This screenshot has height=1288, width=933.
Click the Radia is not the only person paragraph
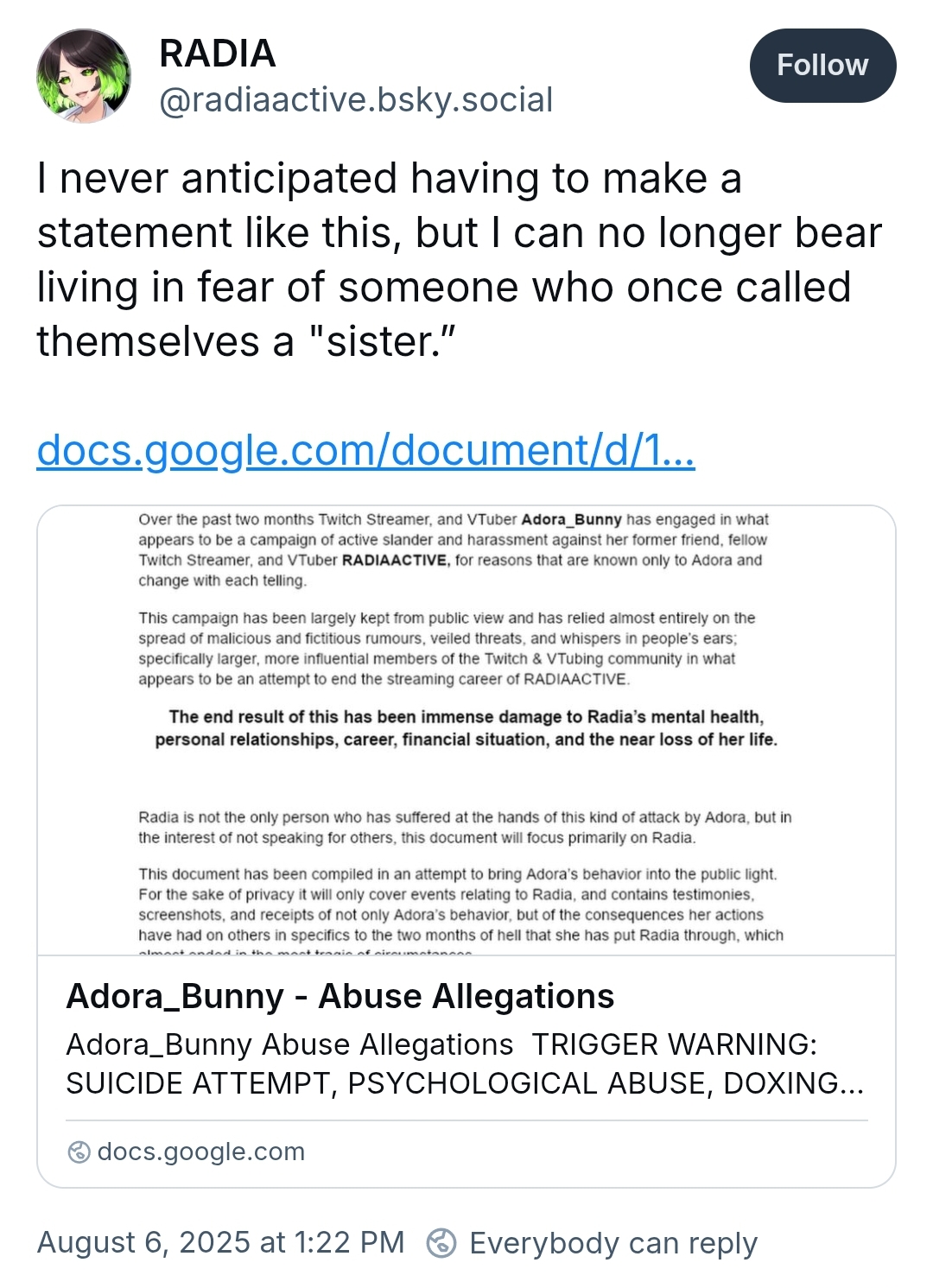tap(465, 828)
